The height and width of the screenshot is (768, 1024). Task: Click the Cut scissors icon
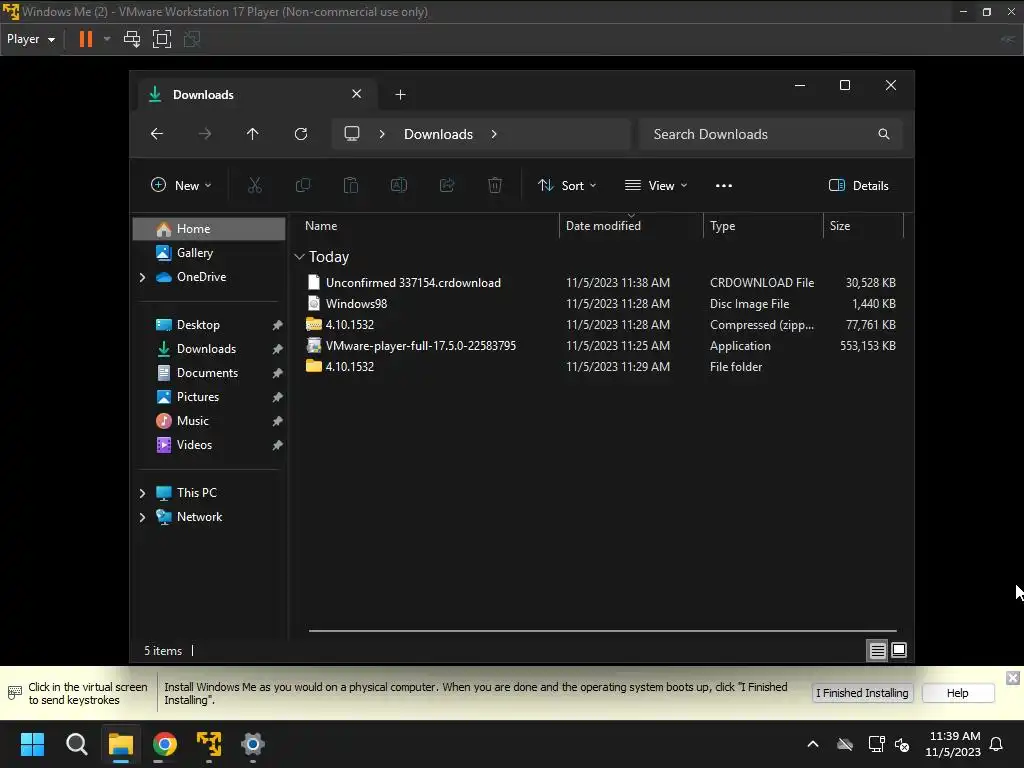(x=255, y=185)
